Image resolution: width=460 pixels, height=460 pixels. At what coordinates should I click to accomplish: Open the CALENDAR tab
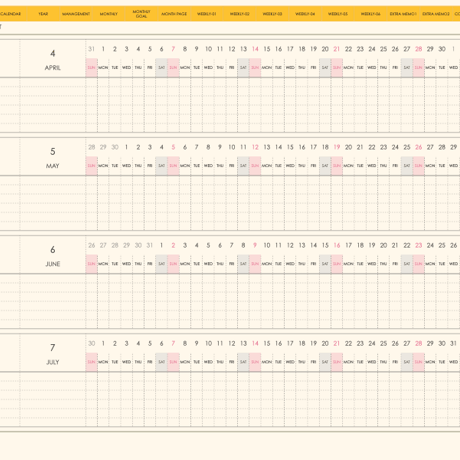(x=10, y=14)
